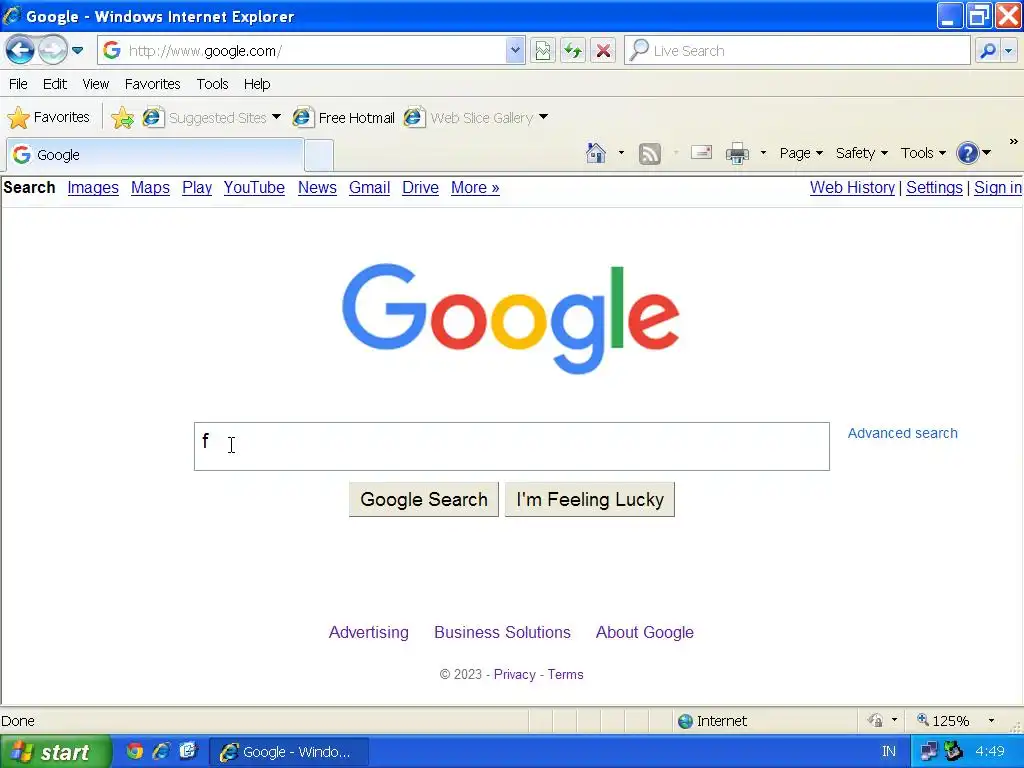Open the Play link

[x=197, y=187]
